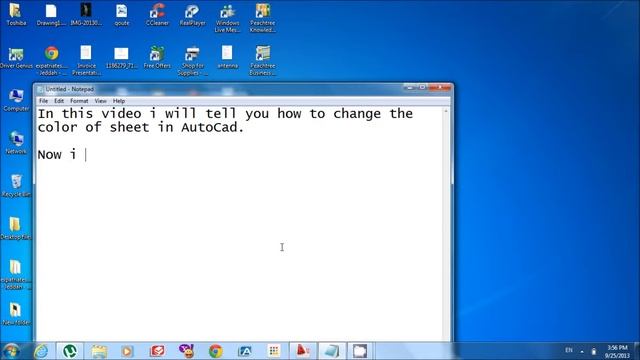Select the Drawing1 file desktop icon
Viewport: 640px width, 360px height.
(x=51, y=15)
